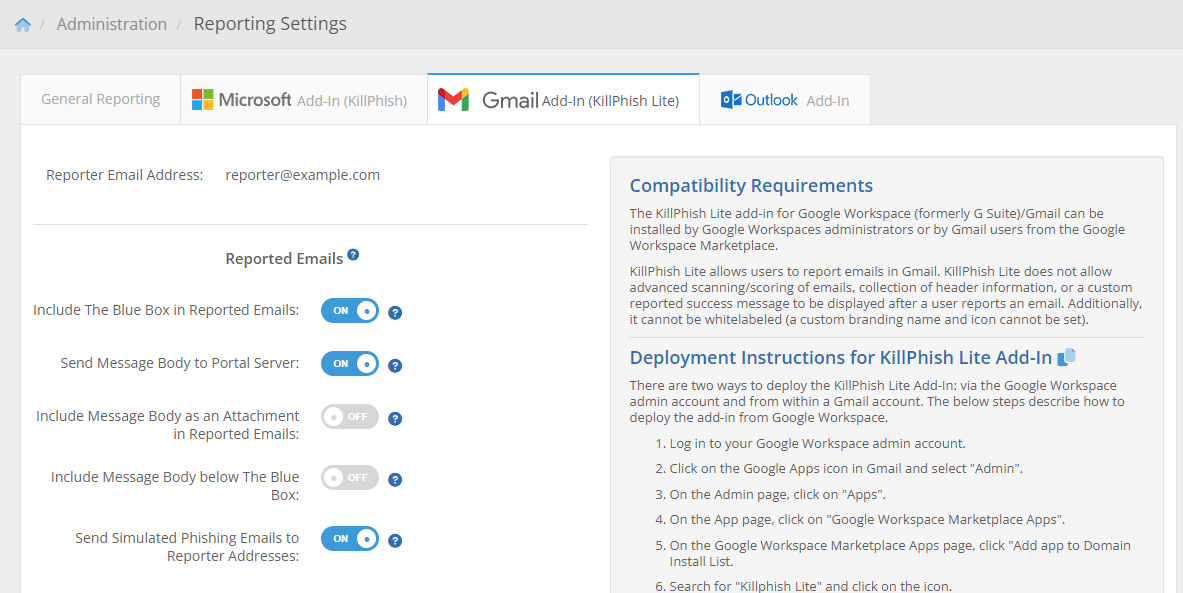This screenshot has height=593, width=1183.
Task: Disable the Include The Blue Box toggle
Action: coord(350,310)
